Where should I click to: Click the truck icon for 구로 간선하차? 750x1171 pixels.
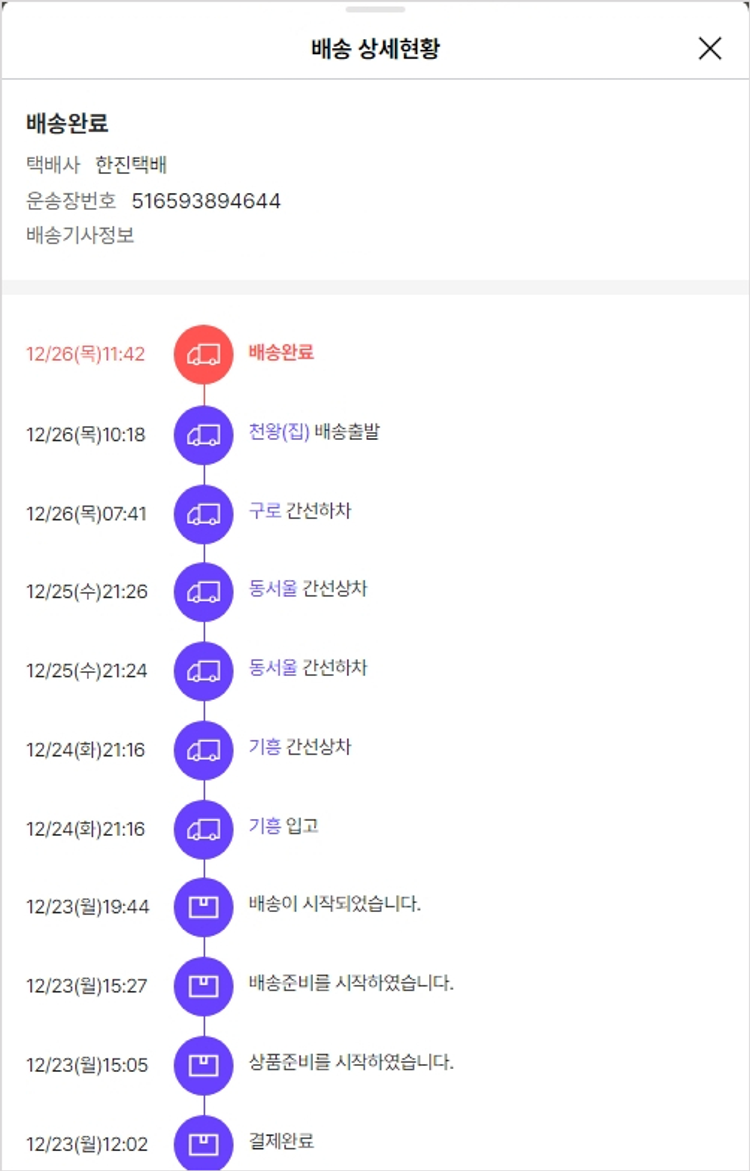(x=204, y=514)
